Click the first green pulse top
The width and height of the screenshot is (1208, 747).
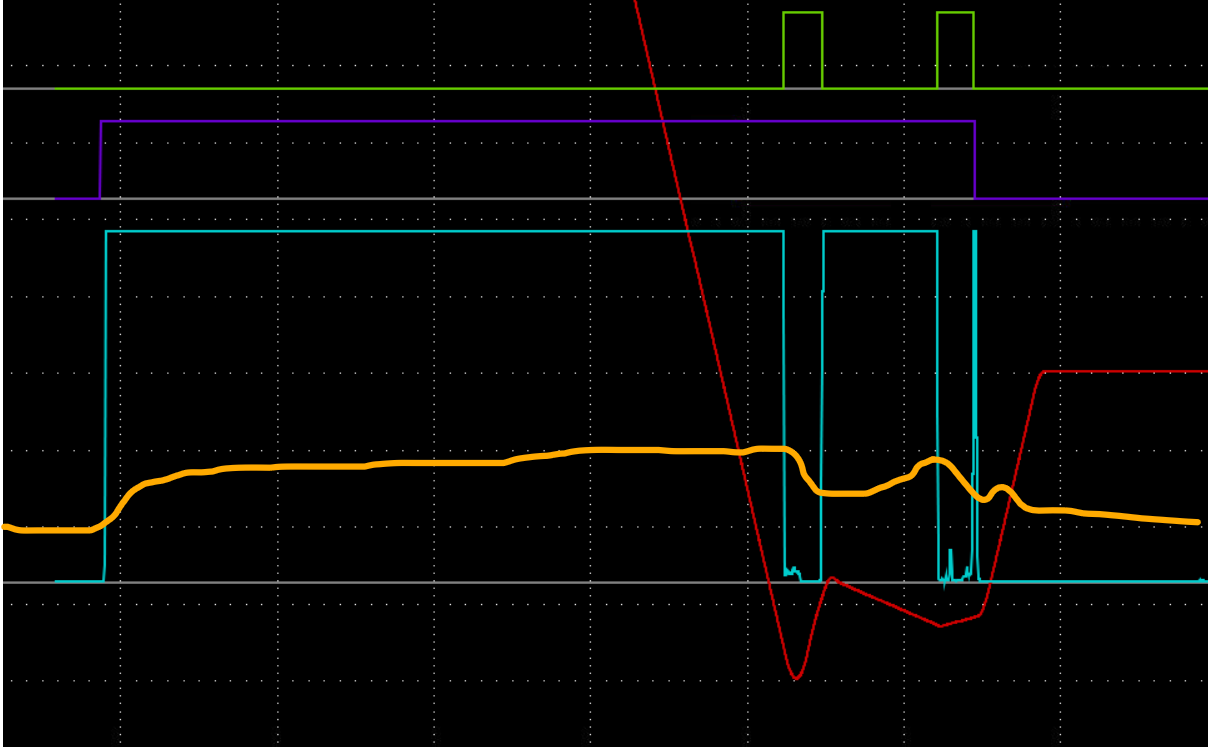point(802,13)
